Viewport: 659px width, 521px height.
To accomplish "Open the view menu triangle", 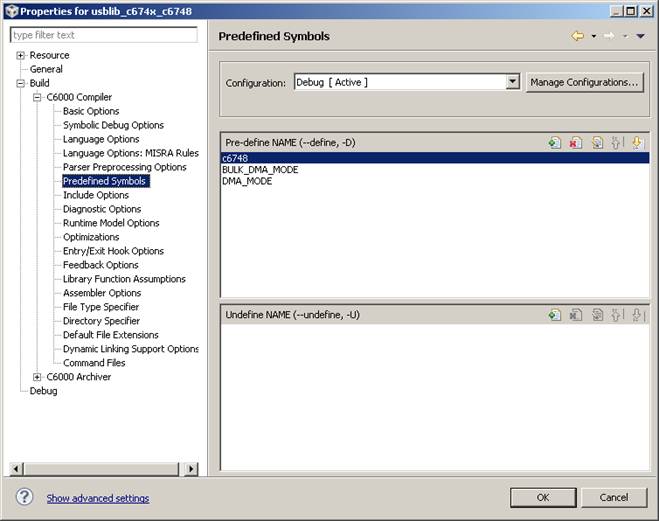I will coord(641,36).
